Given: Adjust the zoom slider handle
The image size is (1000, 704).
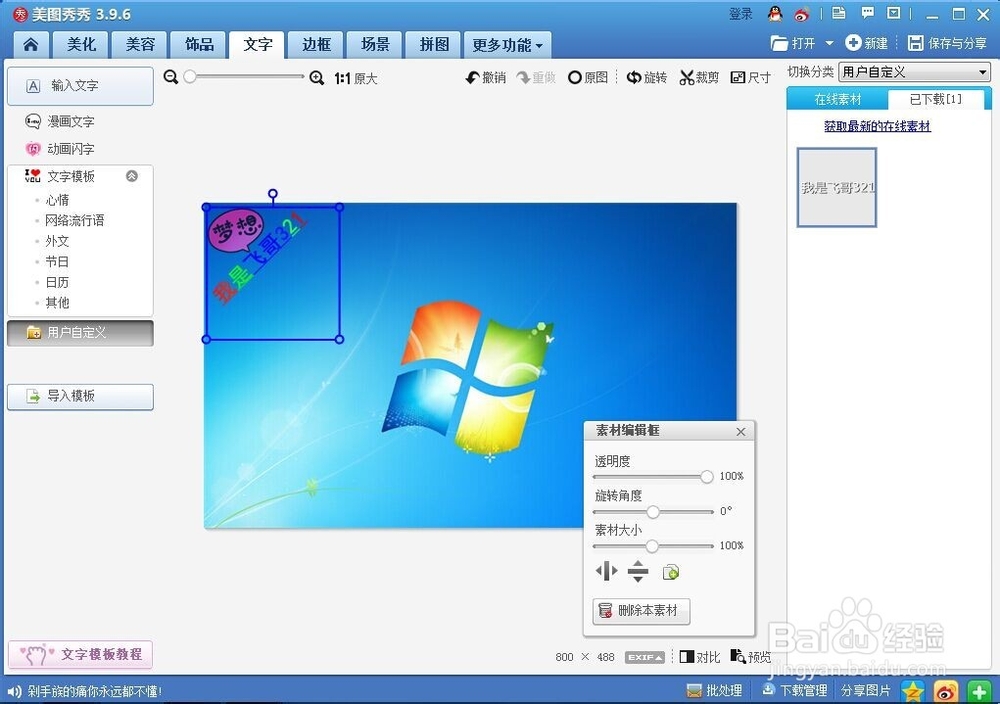Looking at the screenshot, I should [x=189, y=77].
